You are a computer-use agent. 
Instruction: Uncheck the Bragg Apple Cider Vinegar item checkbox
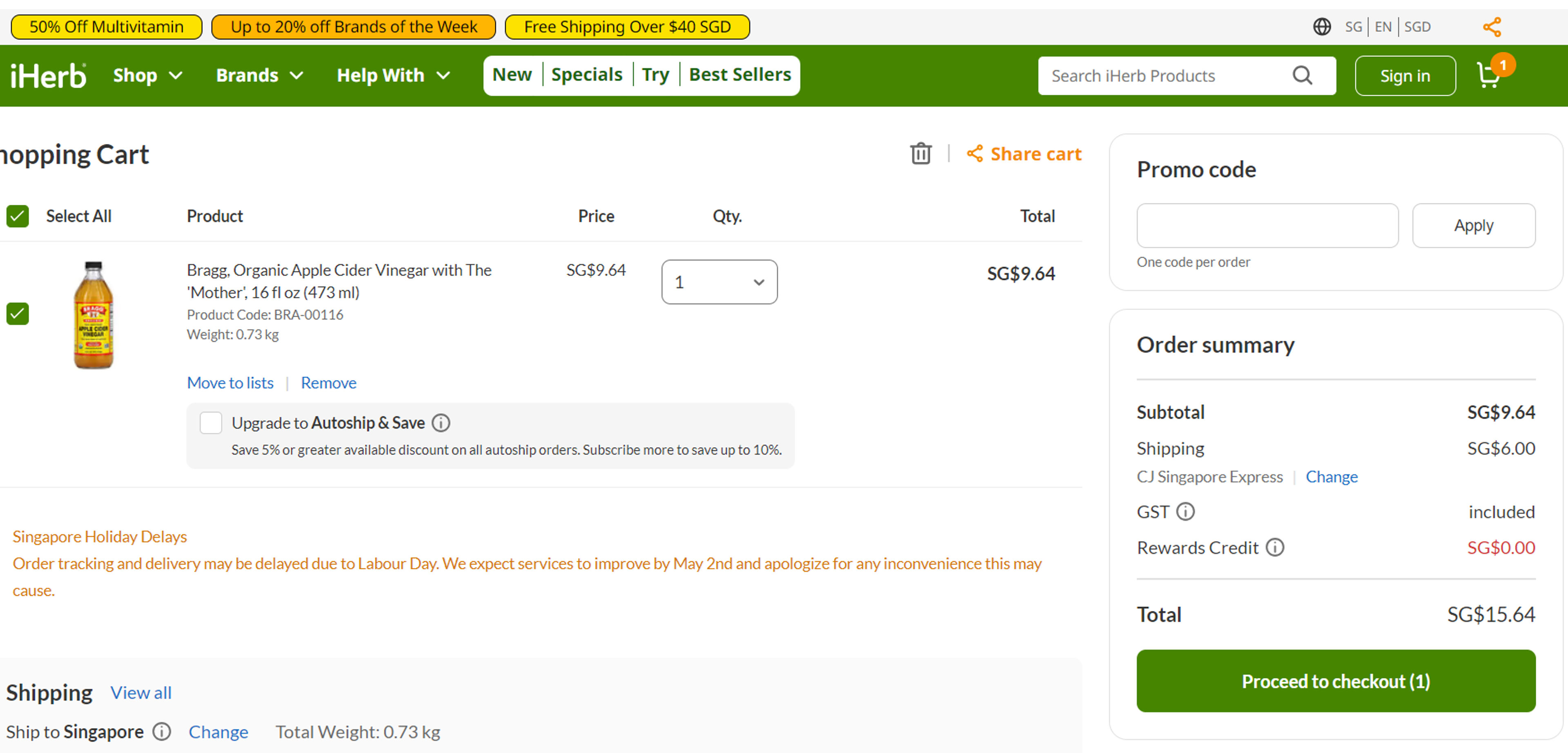point(18,314)
